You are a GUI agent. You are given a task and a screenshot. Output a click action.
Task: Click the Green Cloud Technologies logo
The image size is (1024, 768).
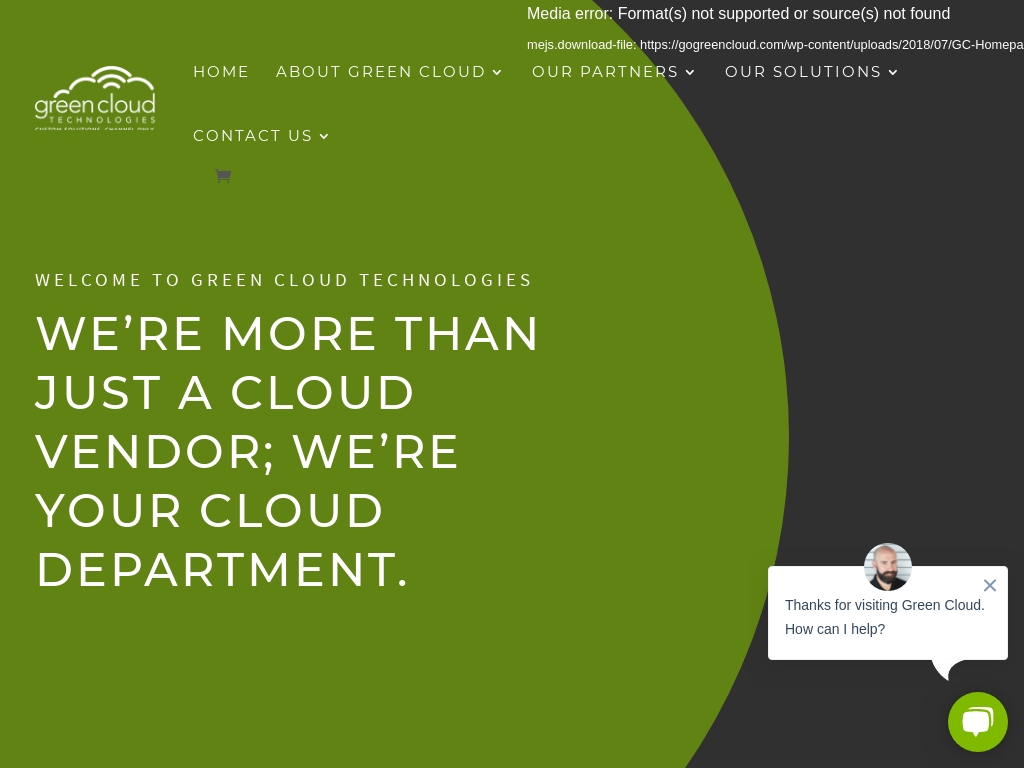click(x=95, y=98)
